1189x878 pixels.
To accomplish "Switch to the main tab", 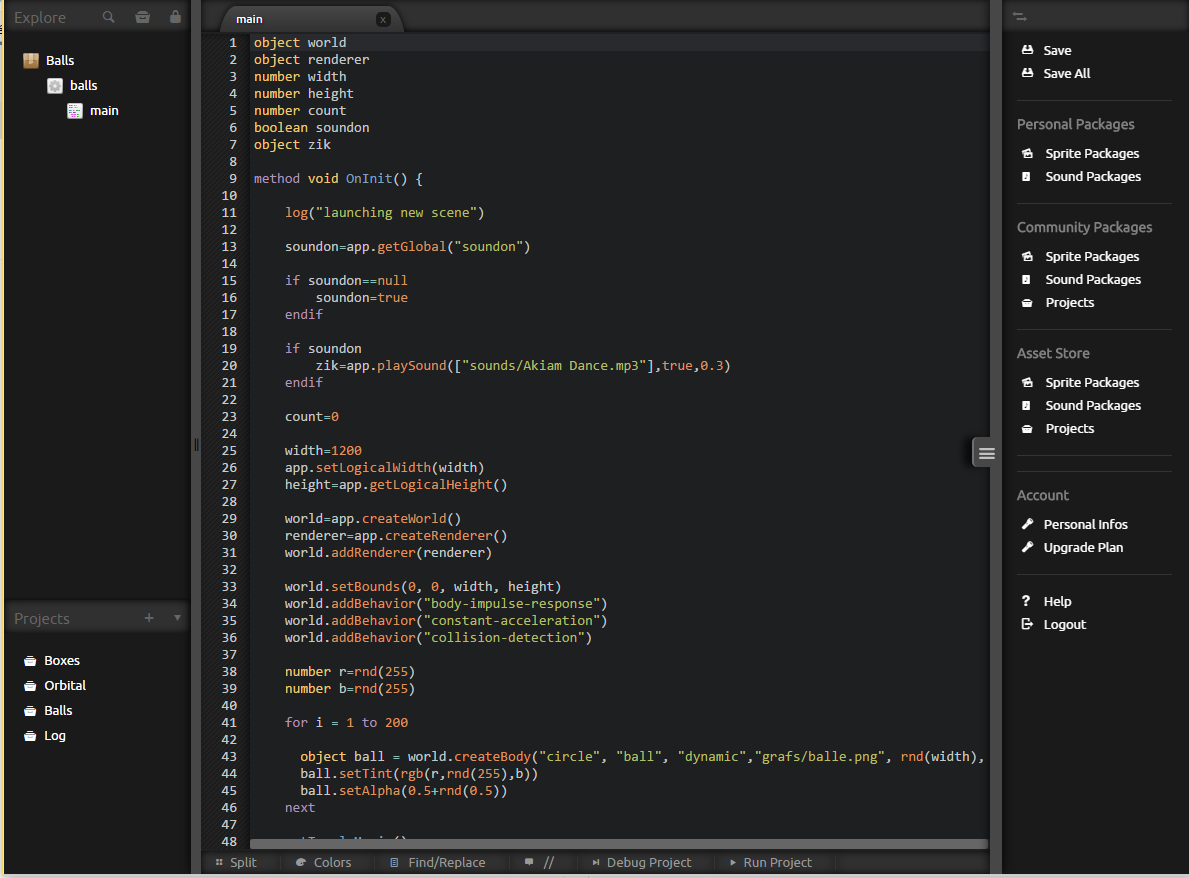I will click(x=248, y=17).
